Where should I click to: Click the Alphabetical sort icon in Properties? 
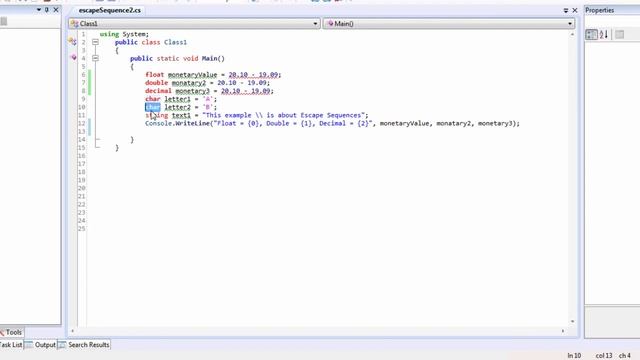(604, 35)
